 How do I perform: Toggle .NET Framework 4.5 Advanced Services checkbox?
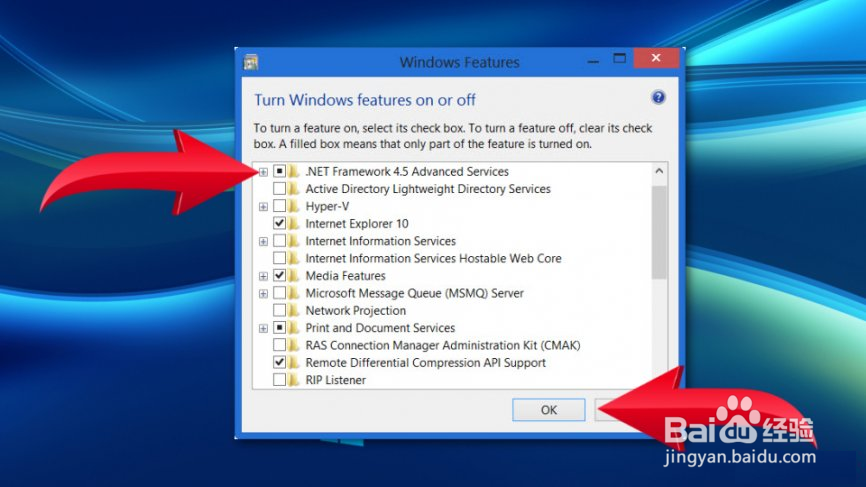(x=279, y=171)
